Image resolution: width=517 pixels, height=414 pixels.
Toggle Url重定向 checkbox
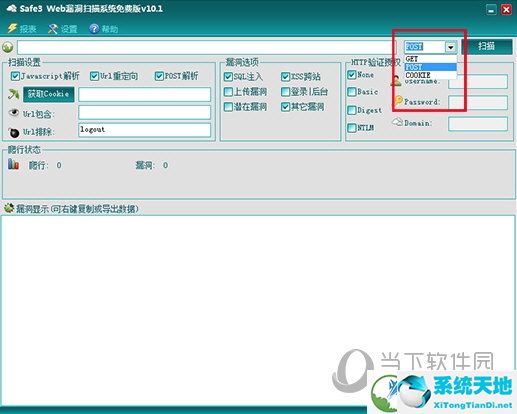[94, 76]
